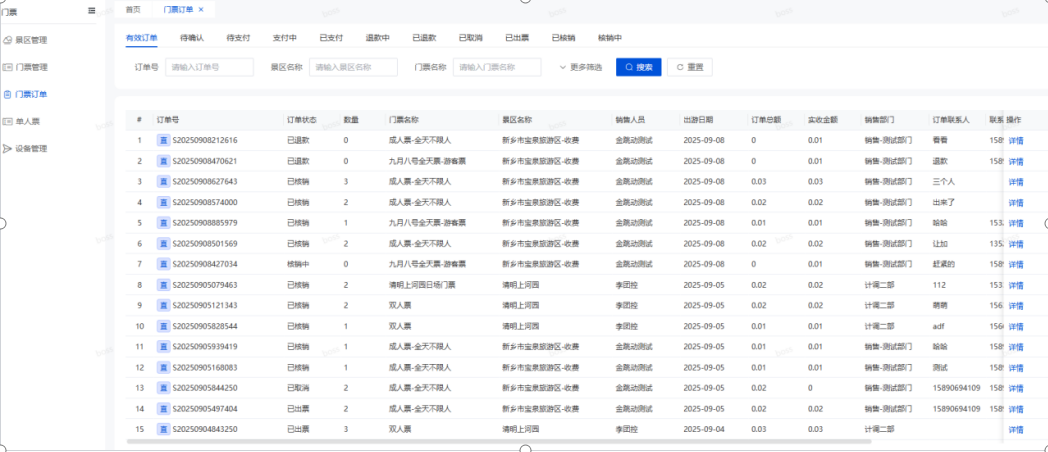Click the 景区管理 sidebar icon
1048x452 pixels.
click(8, 40)
